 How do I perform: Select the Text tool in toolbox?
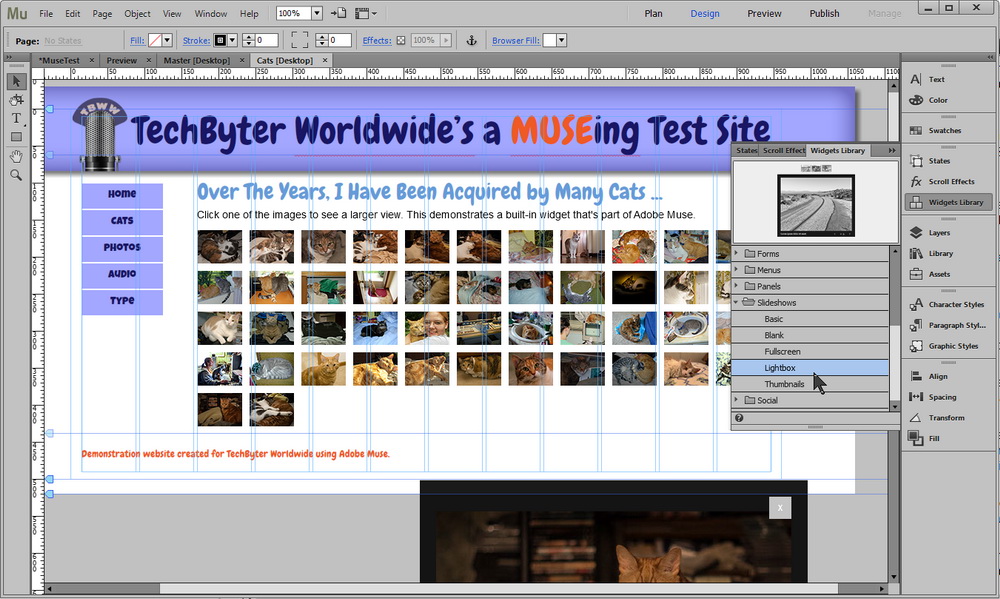click(17, 119)
